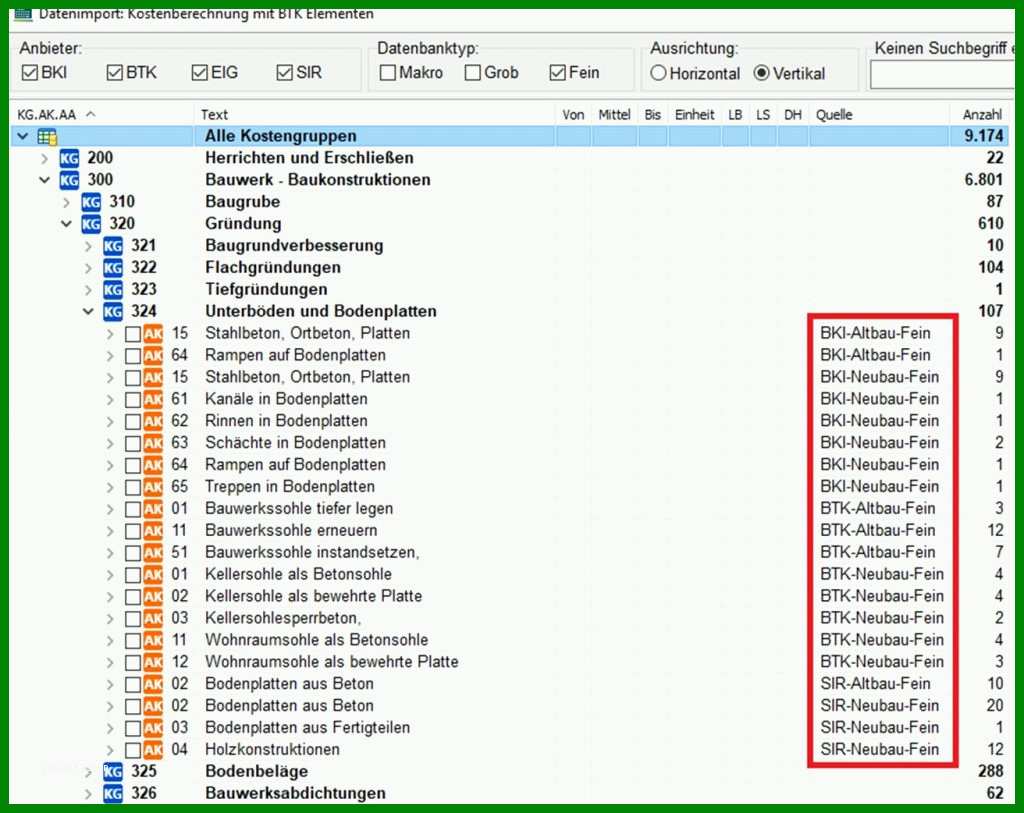The width and height of the screenshot is (1024, 813).
Task: Click AK icon for Kellersohle als bewehrte Platte
Action: point(153,596)
